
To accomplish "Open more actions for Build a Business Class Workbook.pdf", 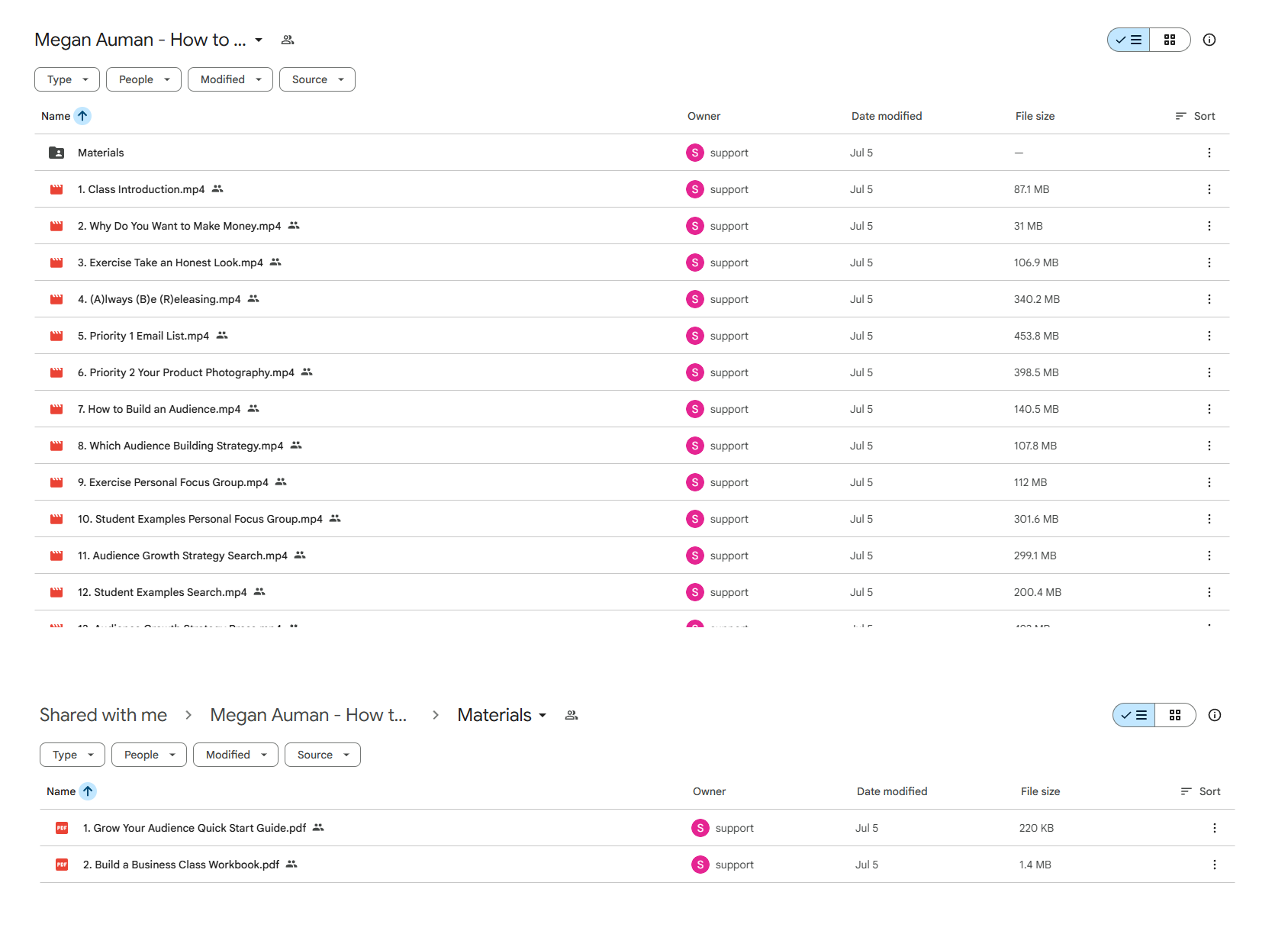I will coord(1214,865).
